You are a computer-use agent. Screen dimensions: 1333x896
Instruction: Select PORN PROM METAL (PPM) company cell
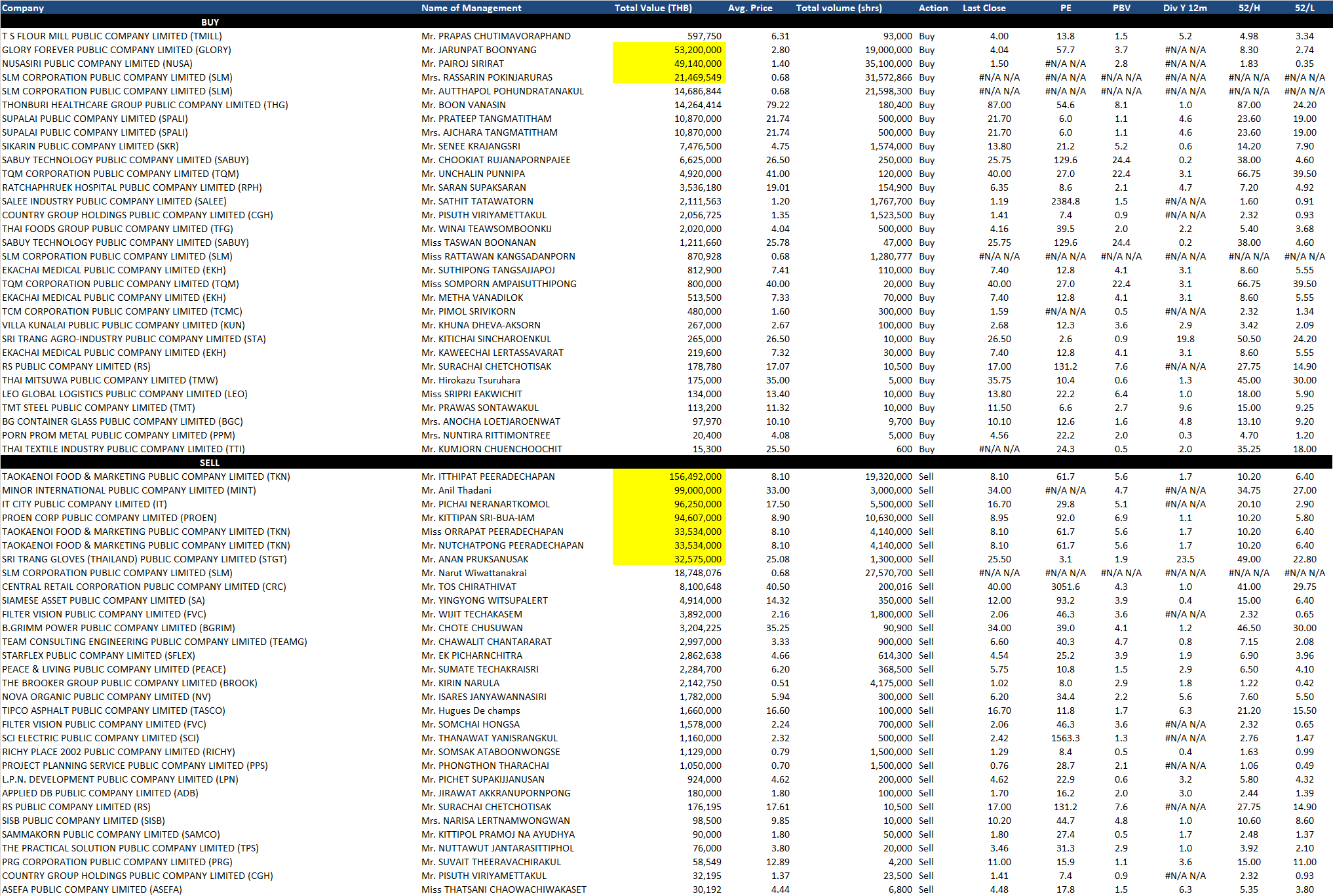(119, 435)
